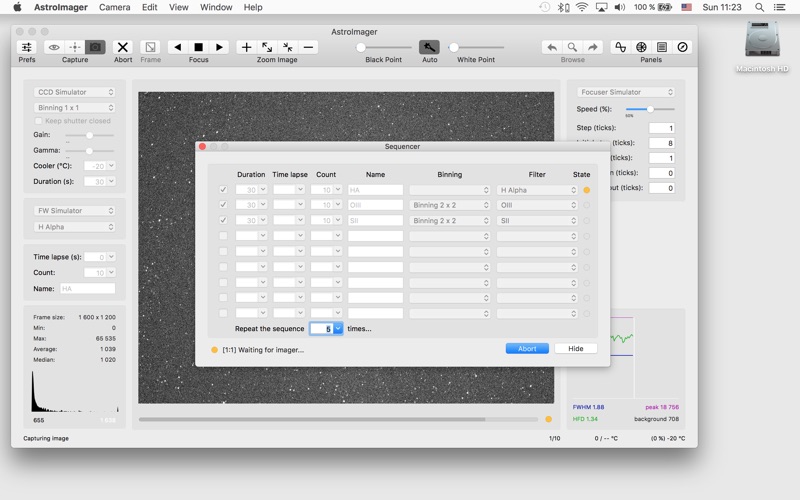Screen dimensions: 800x500
Task: Move focuser outward with right arrow
Action: pos(219,47)
